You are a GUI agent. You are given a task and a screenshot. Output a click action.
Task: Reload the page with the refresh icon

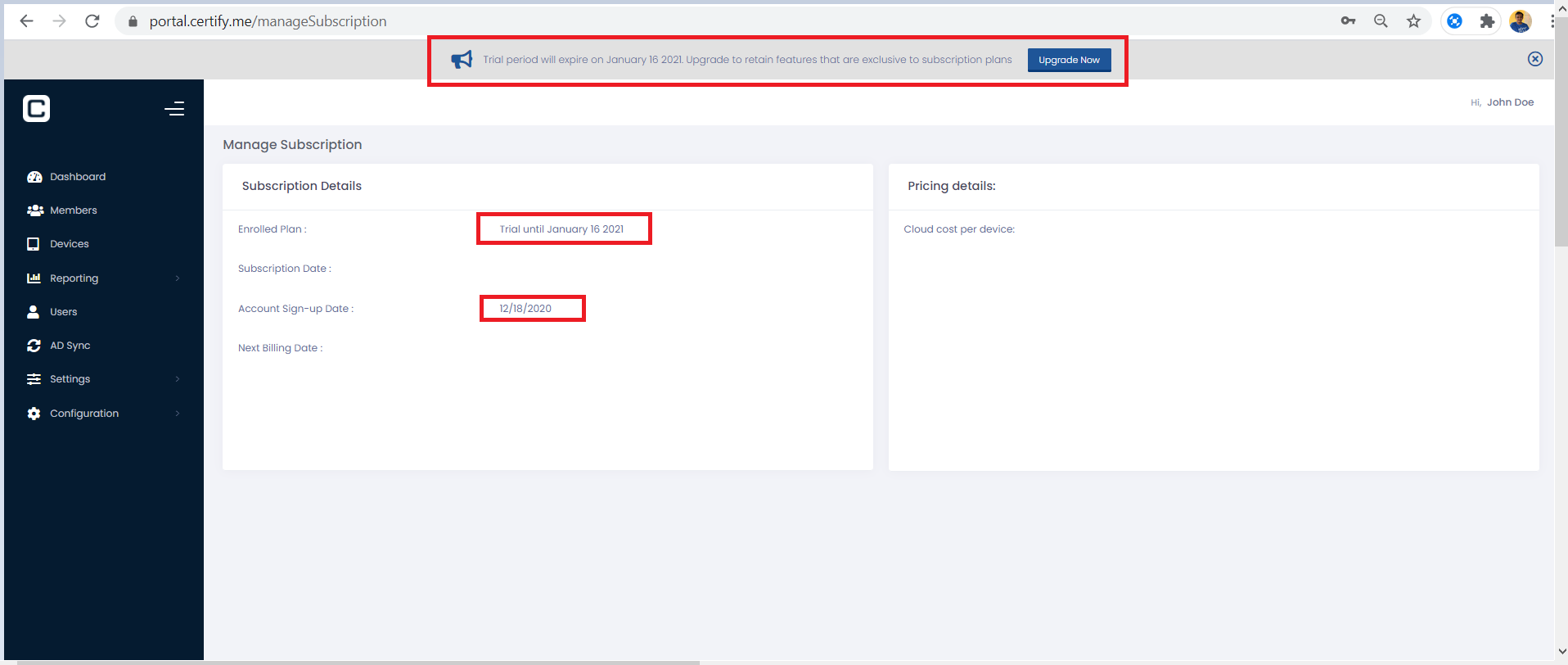[92, 21]
